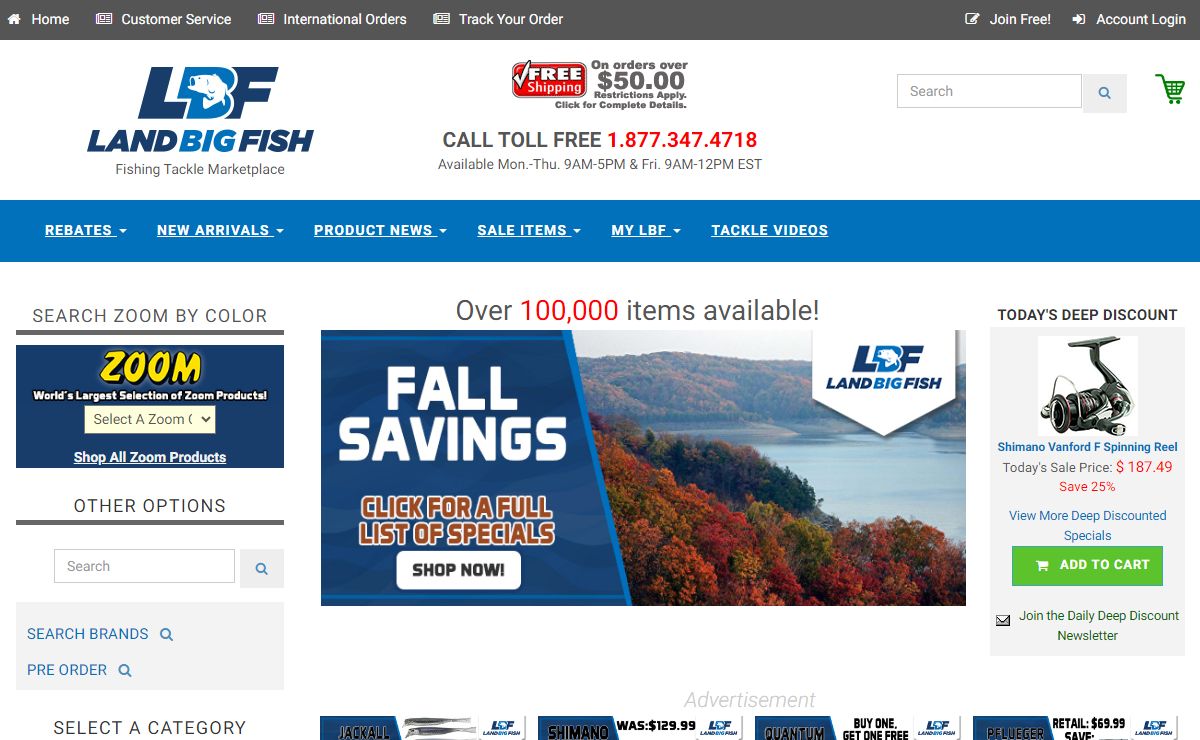Image resolution: width=1200 pixels, height=740 pixels.
Task: Click the Fall Savings Shop Now banner
Action: tap(643, 468)
